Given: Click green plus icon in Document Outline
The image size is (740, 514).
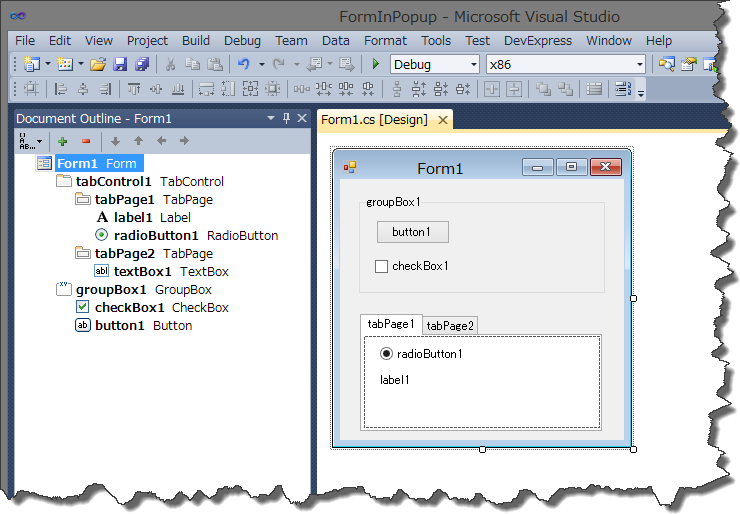Looking at the screenshot, I should pyautogui.click(x=63, y=141).
